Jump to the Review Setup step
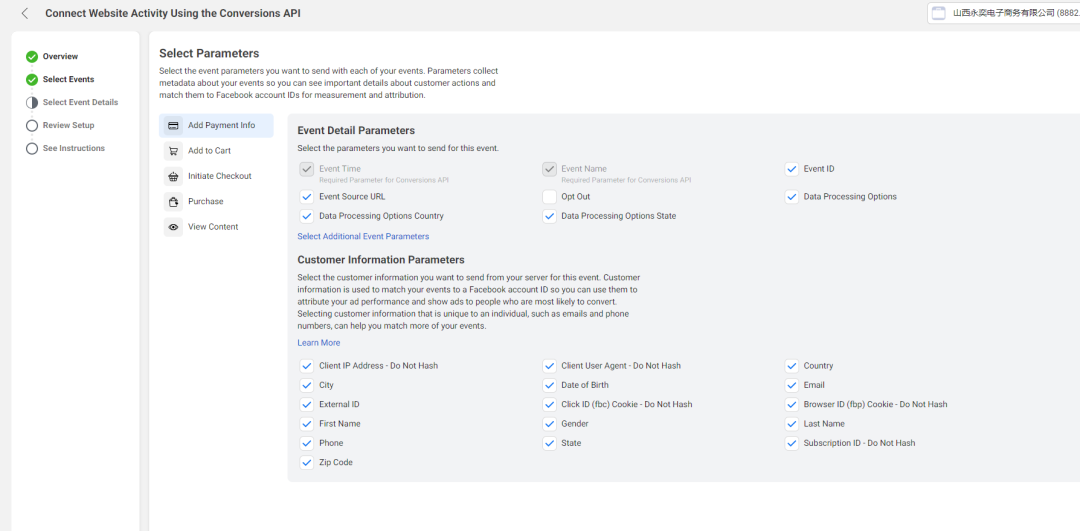Screen dimensions: 1080x531 (x=68, y=125)
